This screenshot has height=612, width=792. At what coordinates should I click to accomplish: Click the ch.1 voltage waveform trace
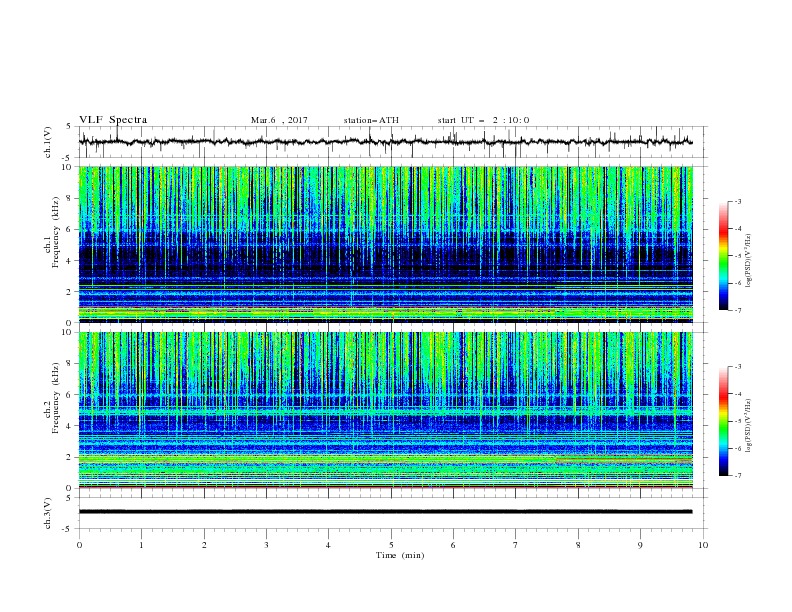coord(386,142)
